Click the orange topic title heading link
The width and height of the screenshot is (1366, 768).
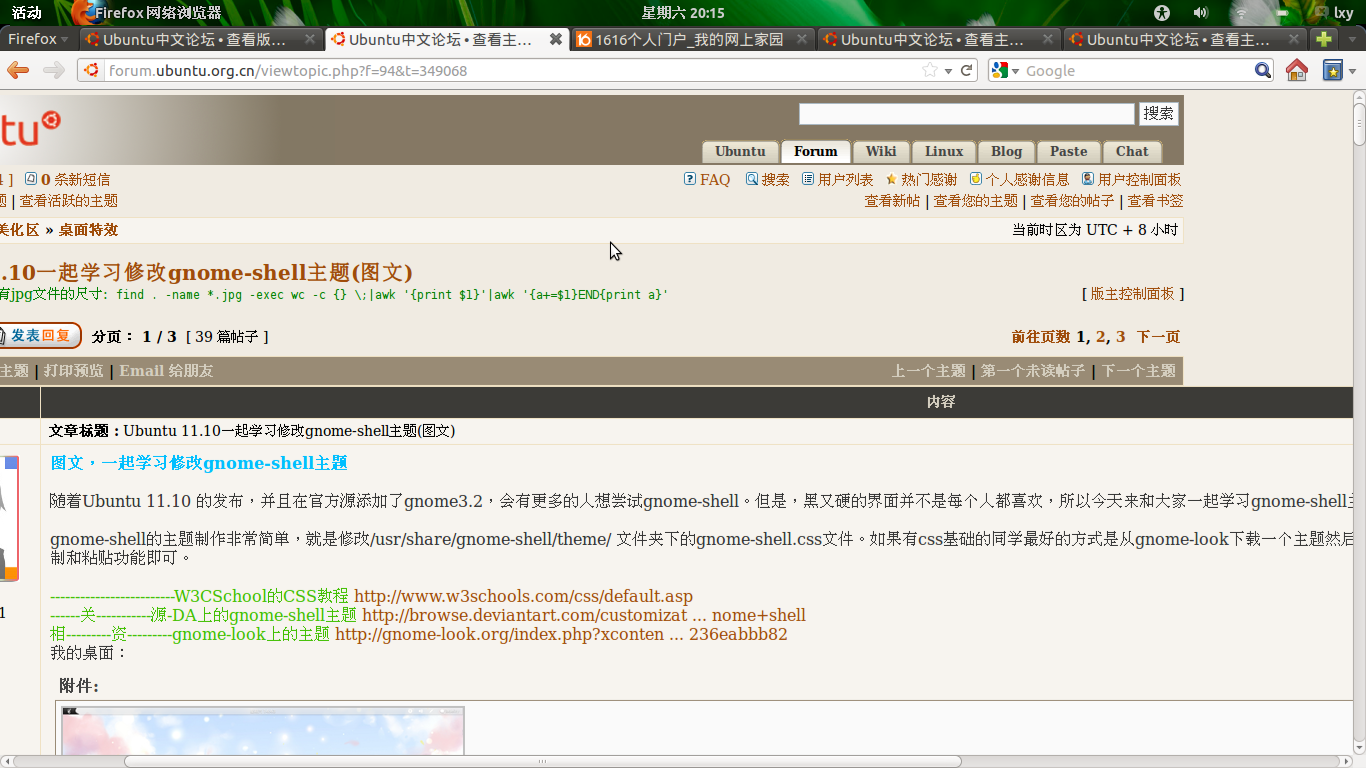click(x=206, y=272)
